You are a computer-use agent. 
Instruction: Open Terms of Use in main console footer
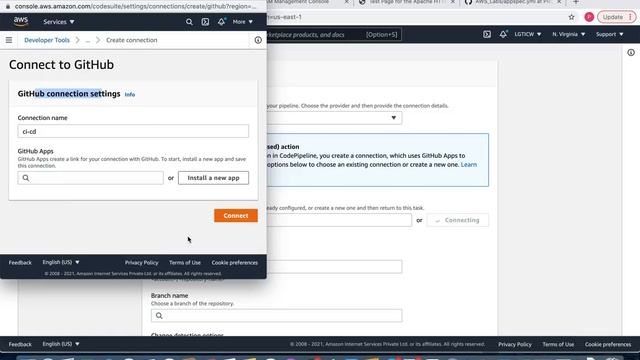(558, 344)
